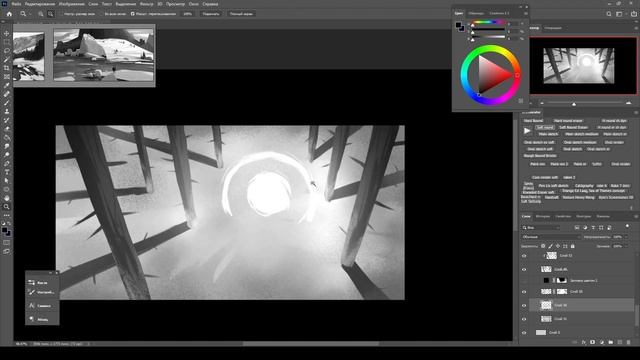Open the Файл menu
Image resolution: width=640 pixels, height=360 pixels.
coord(16,4)
